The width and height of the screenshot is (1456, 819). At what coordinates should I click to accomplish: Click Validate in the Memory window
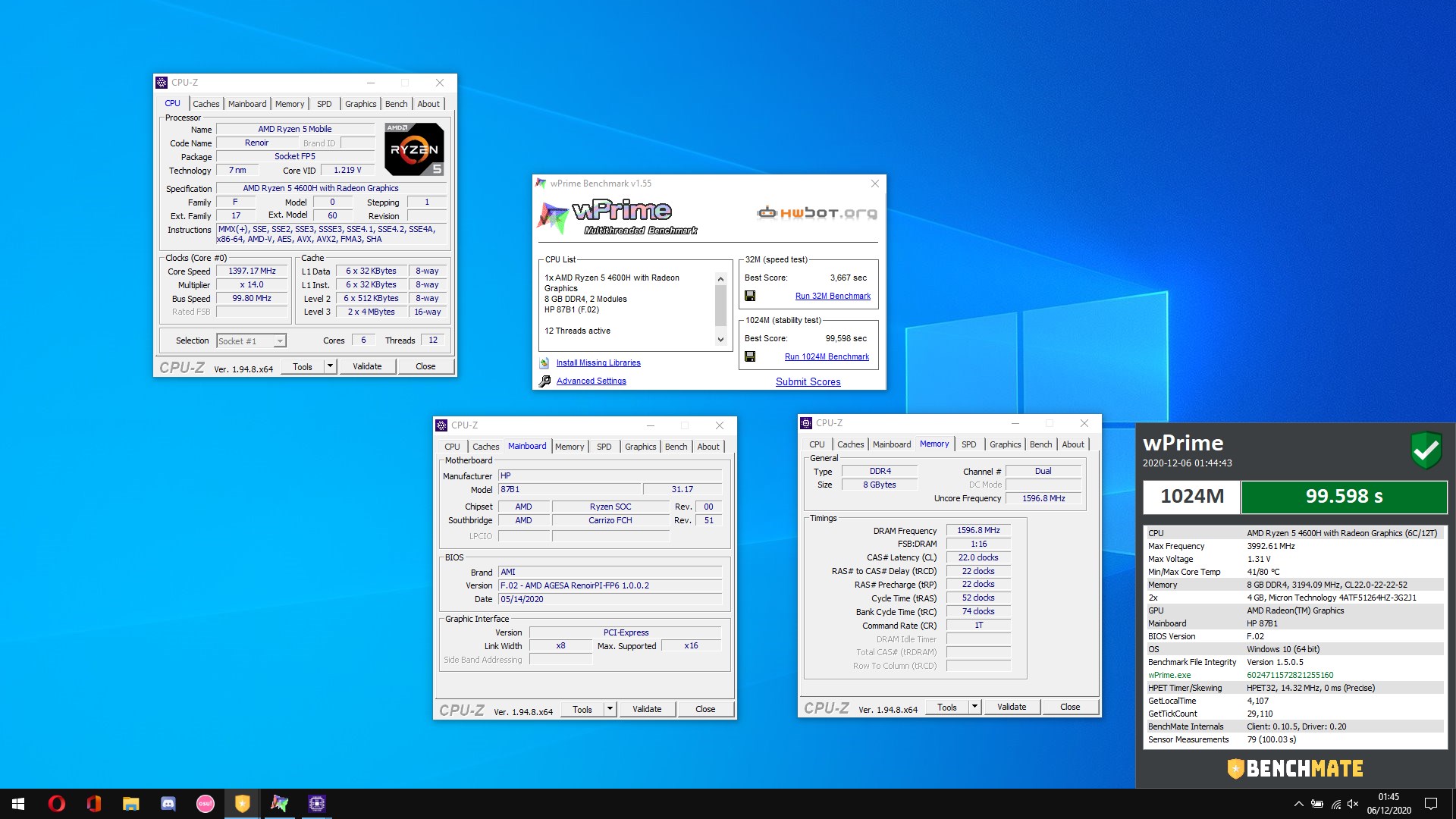click(x=1012, y=707)
